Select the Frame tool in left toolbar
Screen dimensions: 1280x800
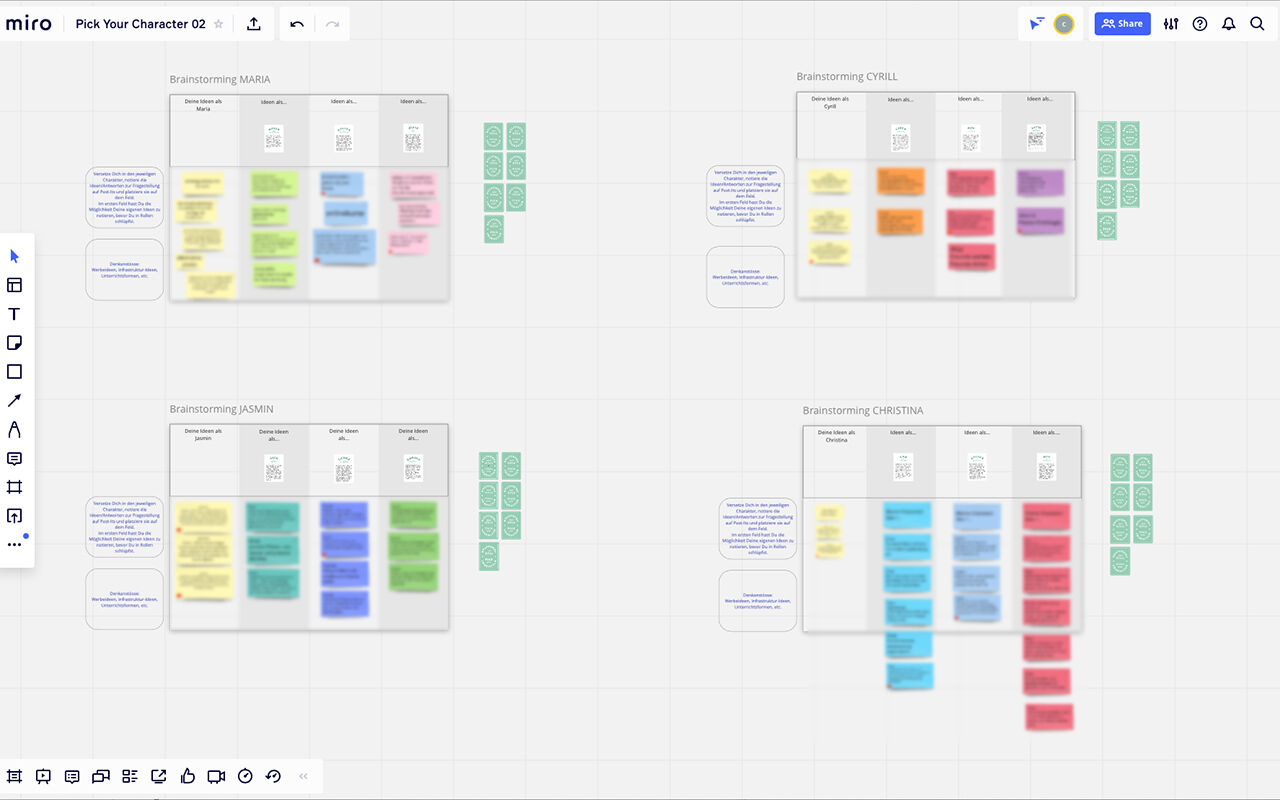[15, 487]
